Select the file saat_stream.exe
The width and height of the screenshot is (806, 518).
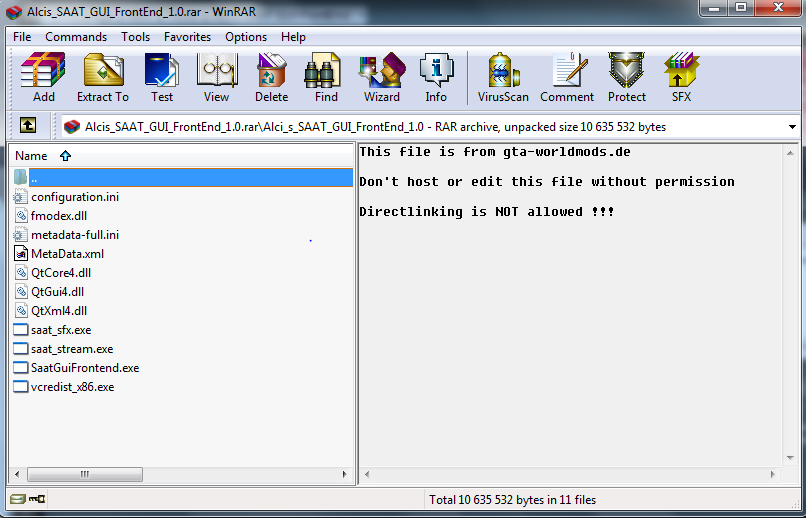pyautogui.click(x=72, y=349)
